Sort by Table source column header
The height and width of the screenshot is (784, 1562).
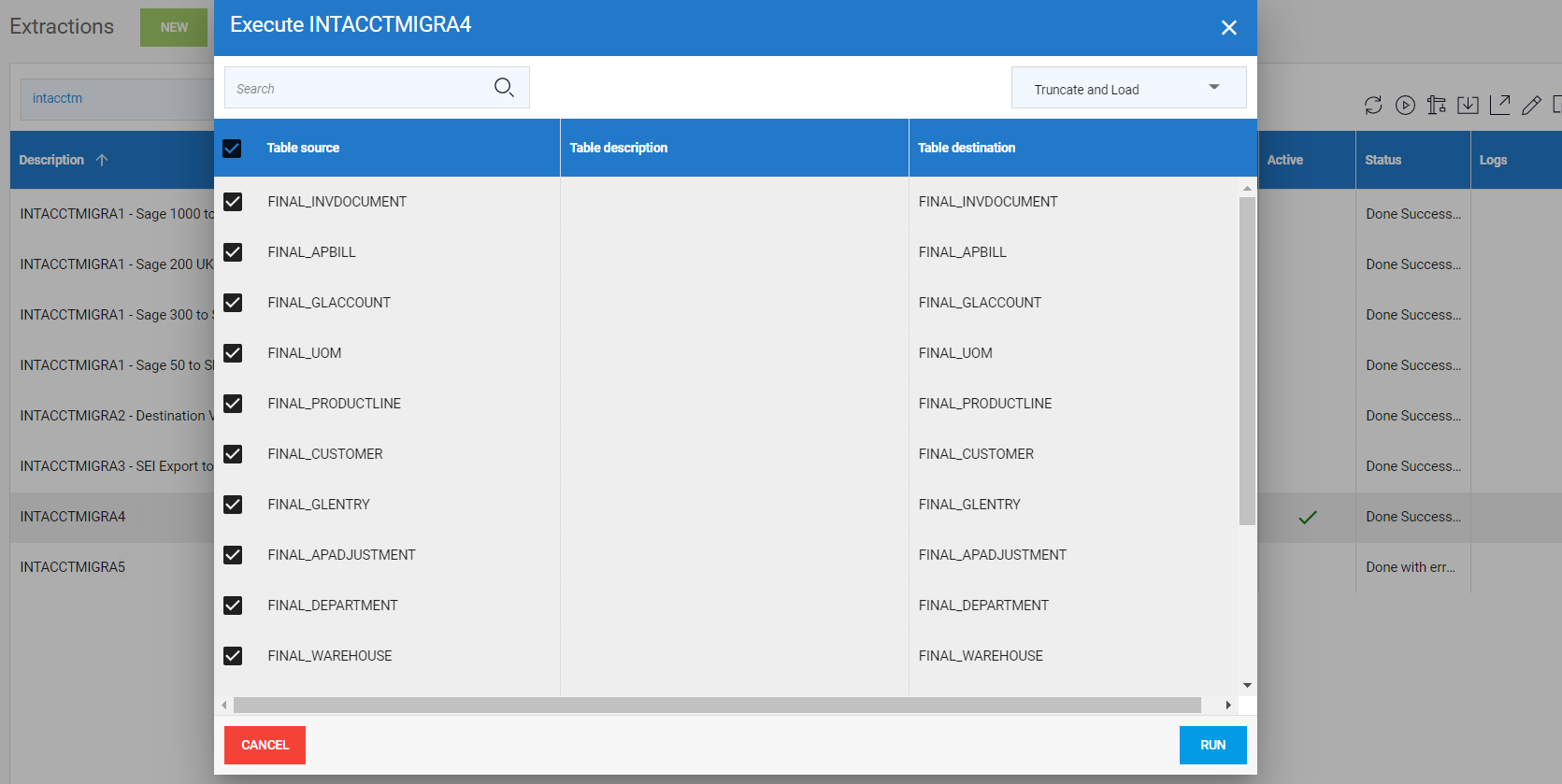tap(303, 148)
